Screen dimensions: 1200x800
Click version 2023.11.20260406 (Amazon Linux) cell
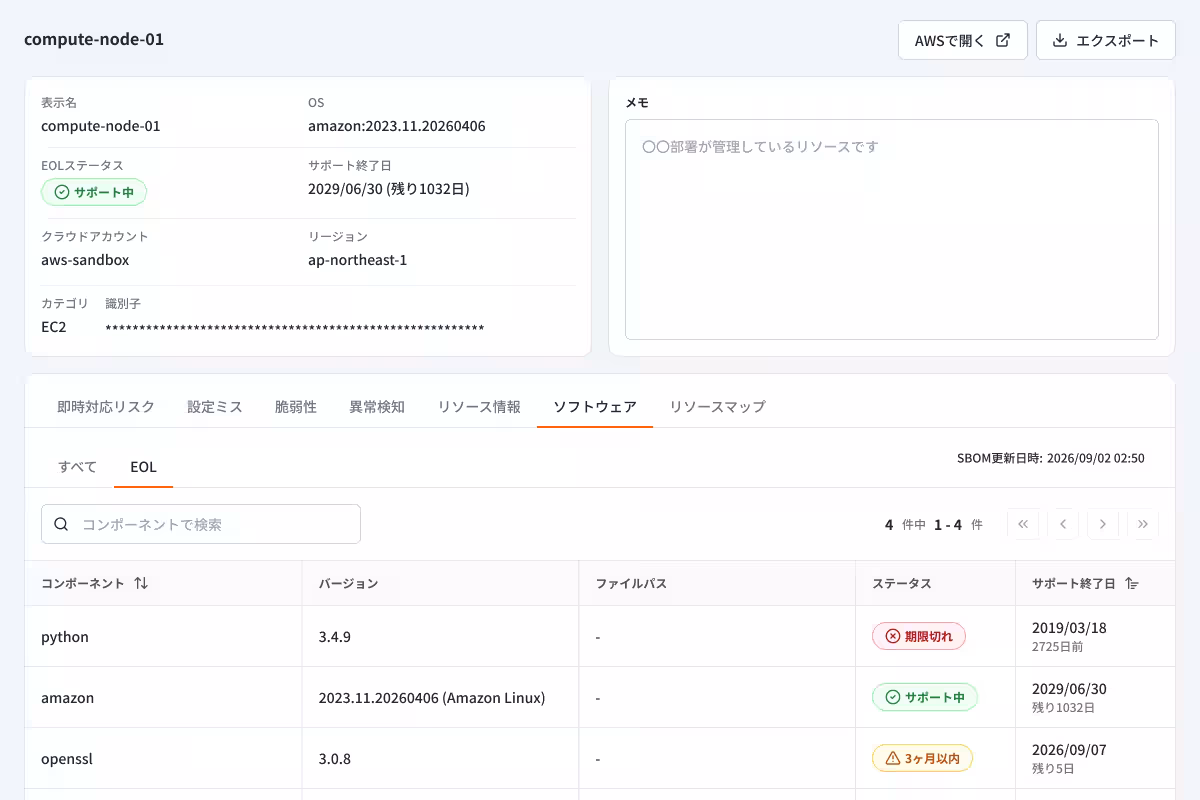(x=440, y=697)
